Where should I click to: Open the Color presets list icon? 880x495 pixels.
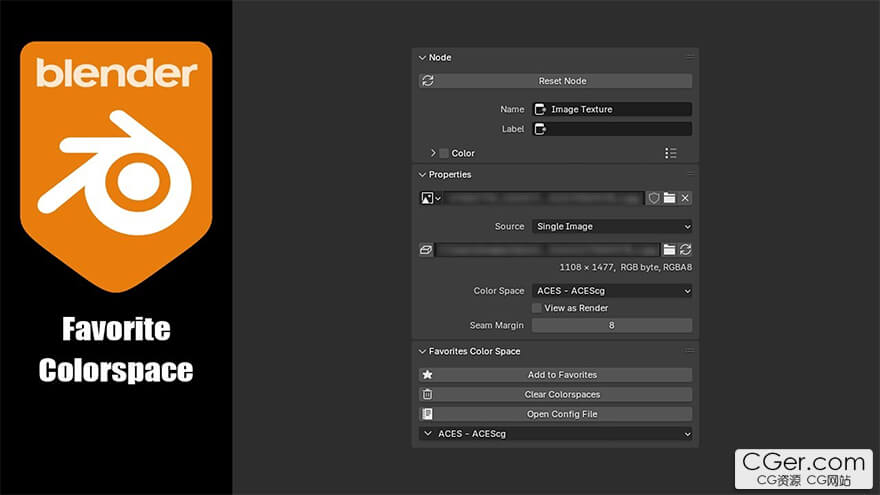670,153
